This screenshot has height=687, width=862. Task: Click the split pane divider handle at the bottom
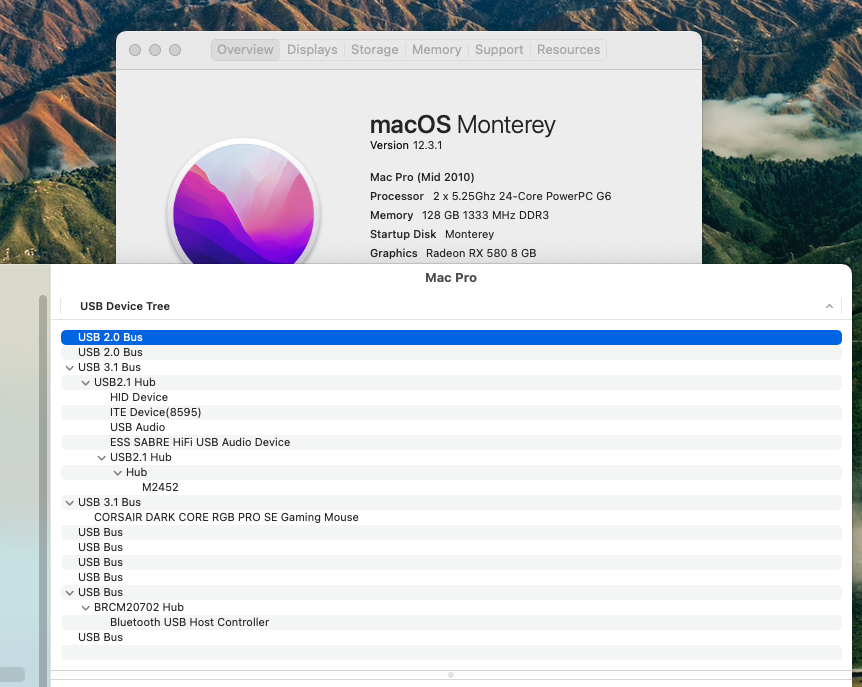point(451,675)
